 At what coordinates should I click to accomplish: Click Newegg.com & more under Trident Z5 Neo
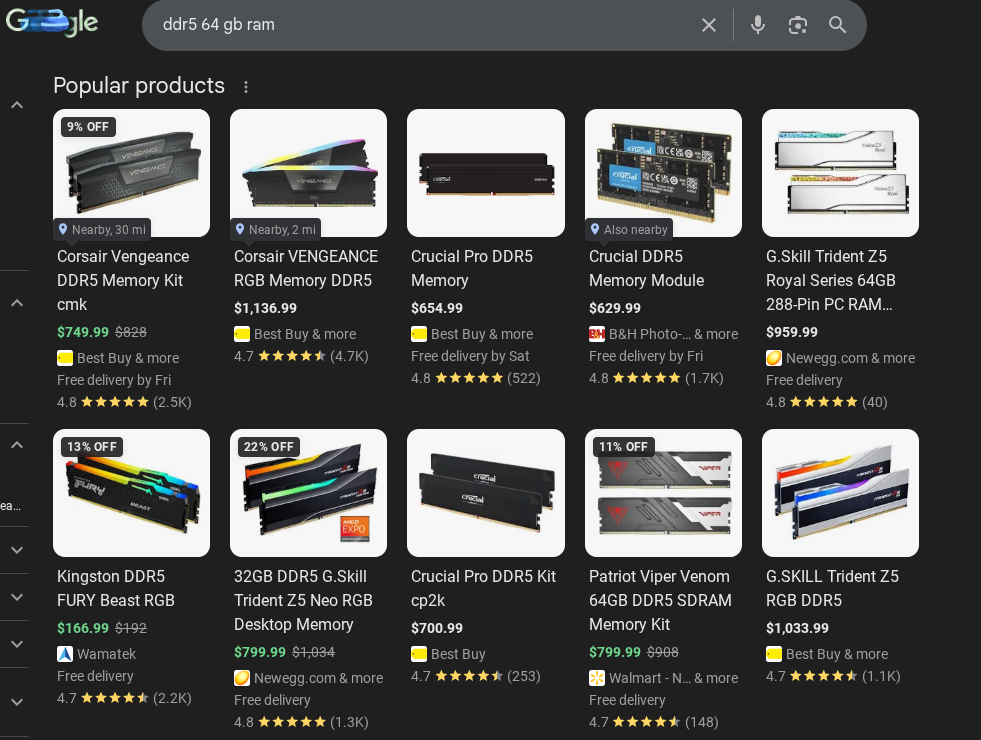click(x=308, y=678)
